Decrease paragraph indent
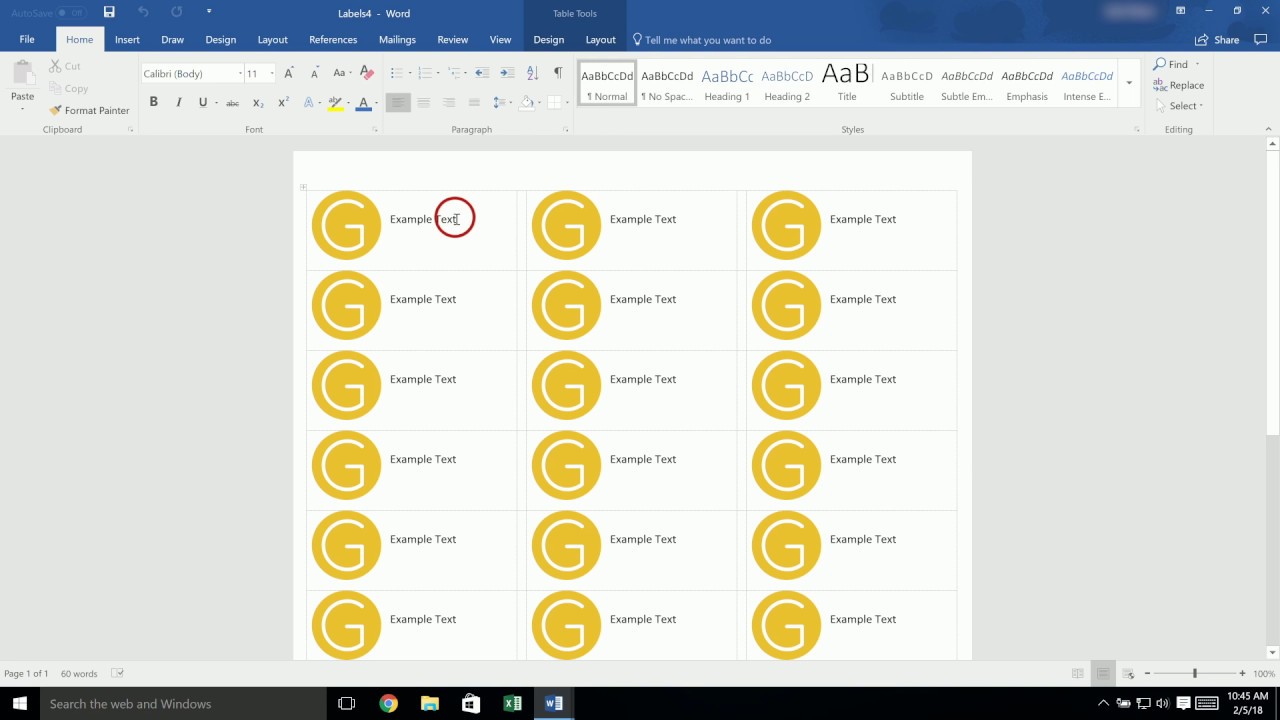Viewport: 1280px width, 720px height. (x=482, y=73)
